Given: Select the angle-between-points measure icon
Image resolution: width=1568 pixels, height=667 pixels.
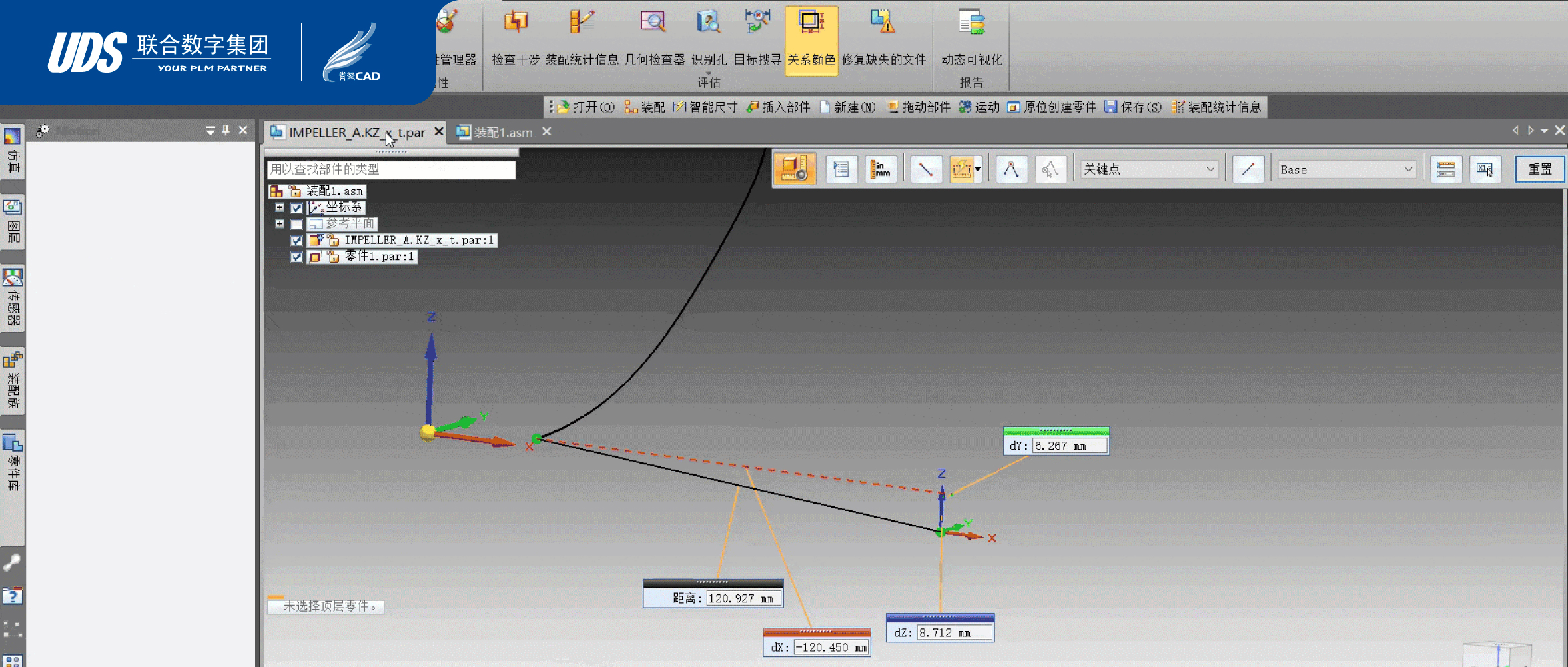Looking at the screenshot, I should [1011, 169].
